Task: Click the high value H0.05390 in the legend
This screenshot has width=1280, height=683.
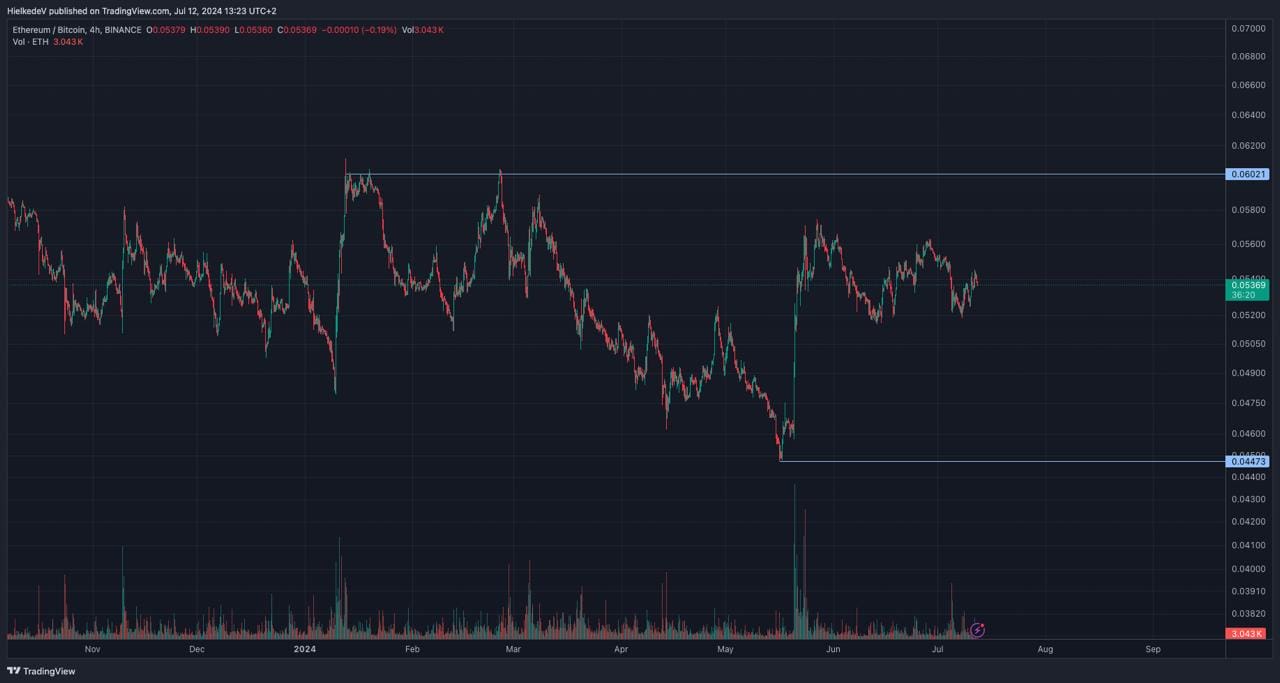Action: pos(210,30)
